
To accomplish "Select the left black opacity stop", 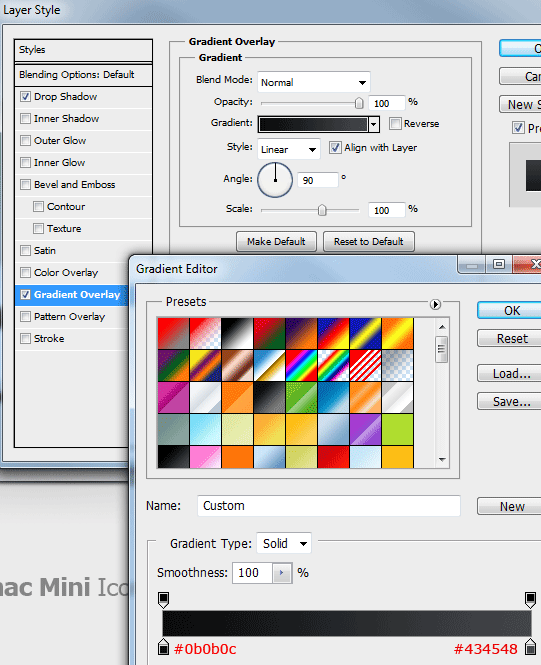I will 164,600.
